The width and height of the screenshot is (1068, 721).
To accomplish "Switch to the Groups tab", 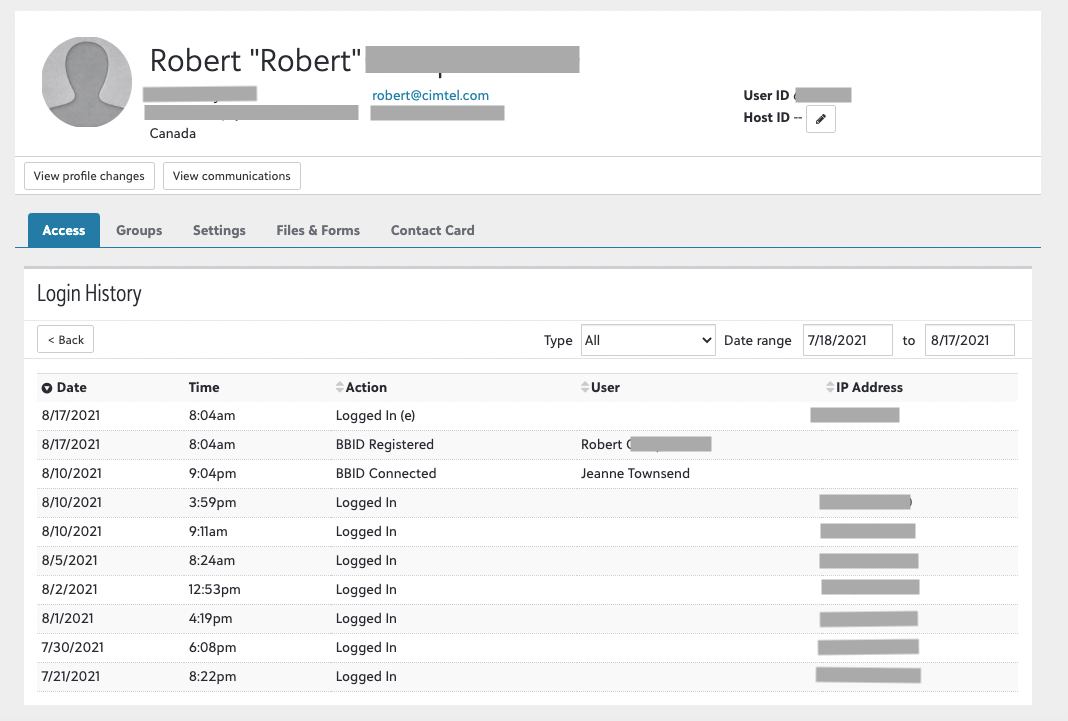I will [139, 230].
